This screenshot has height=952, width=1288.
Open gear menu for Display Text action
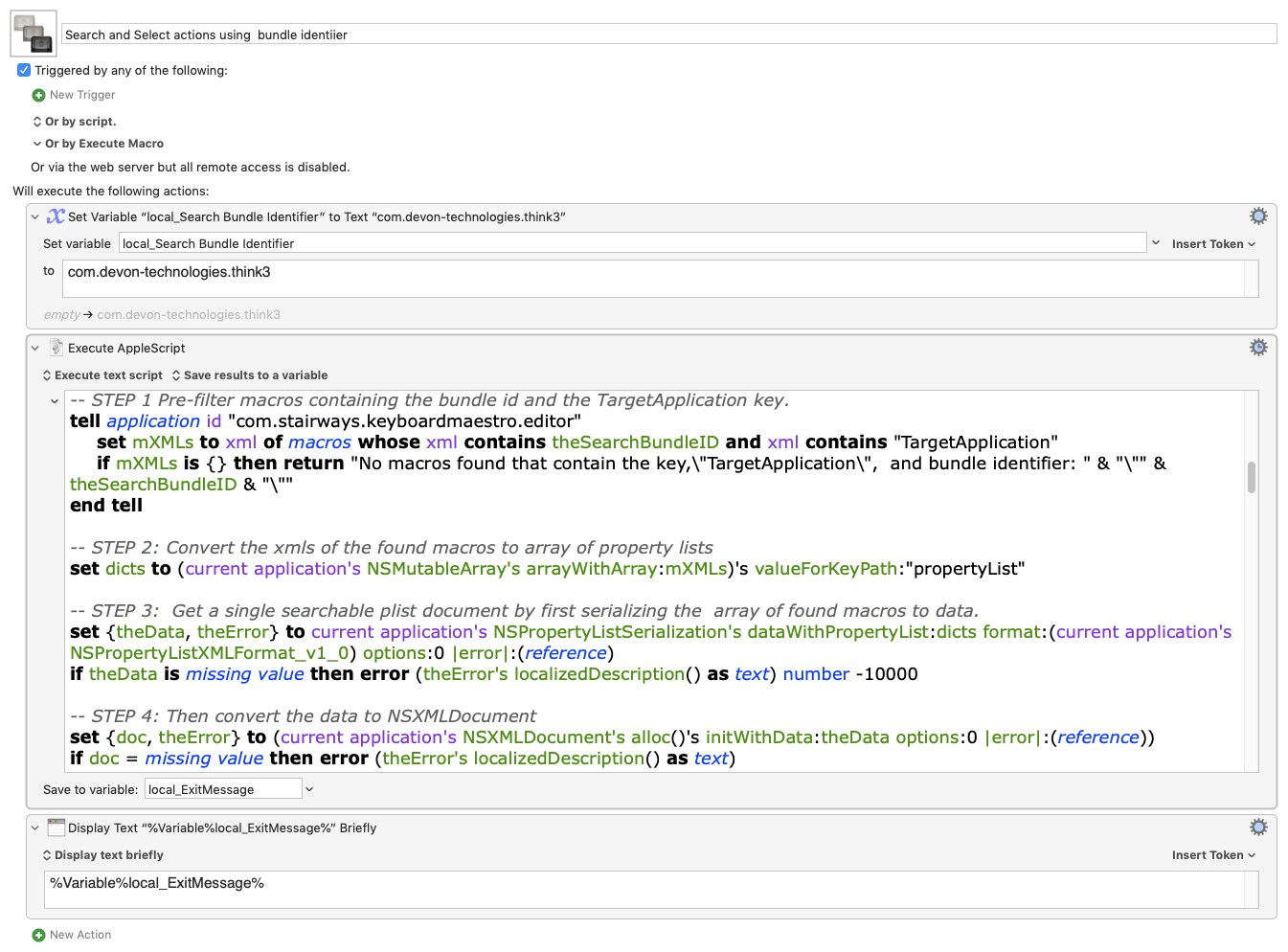point(1258,827)
